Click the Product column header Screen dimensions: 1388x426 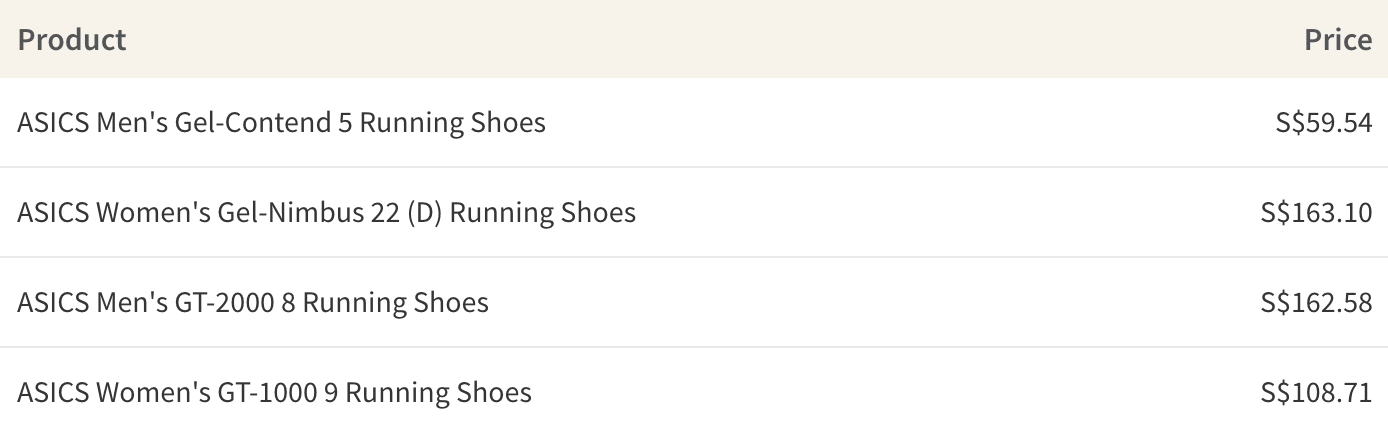72,40
